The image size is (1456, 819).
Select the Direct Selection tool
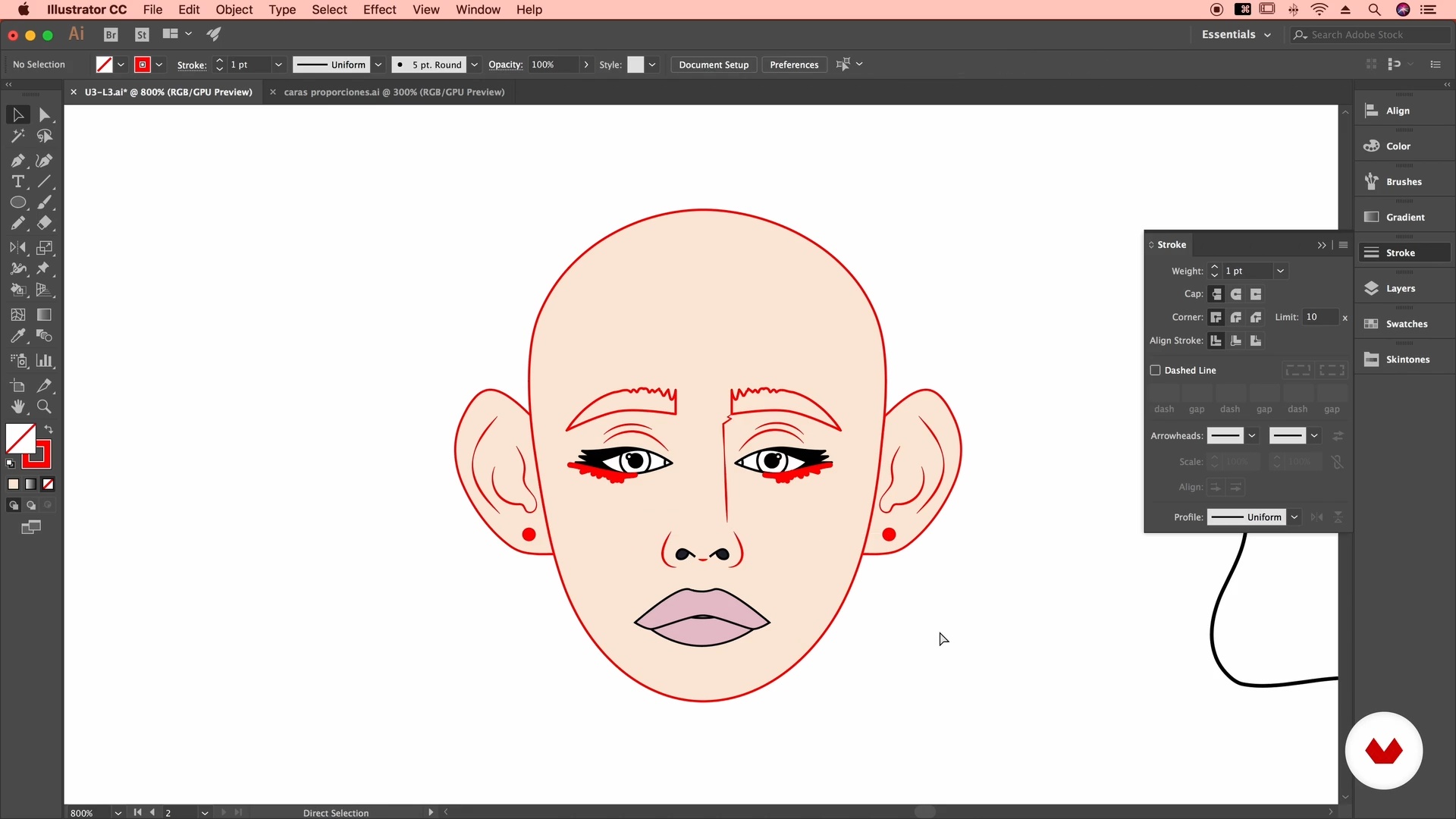click(x=45, y=115)
